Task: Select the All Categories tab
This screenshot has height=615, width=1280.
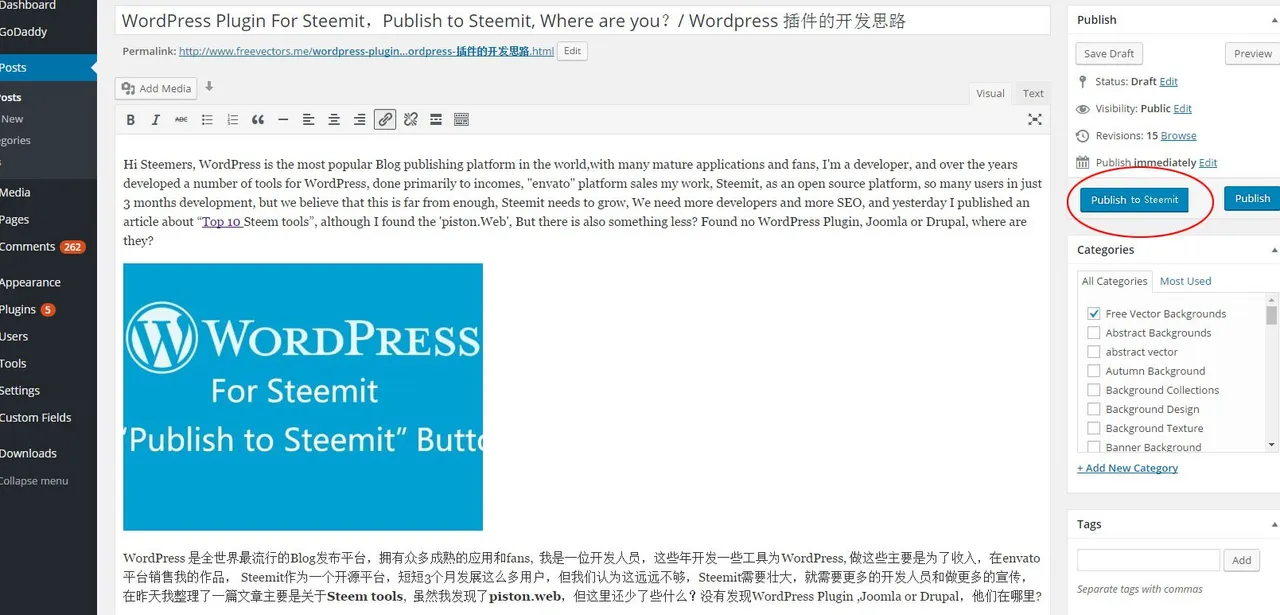Action: 1114,281
